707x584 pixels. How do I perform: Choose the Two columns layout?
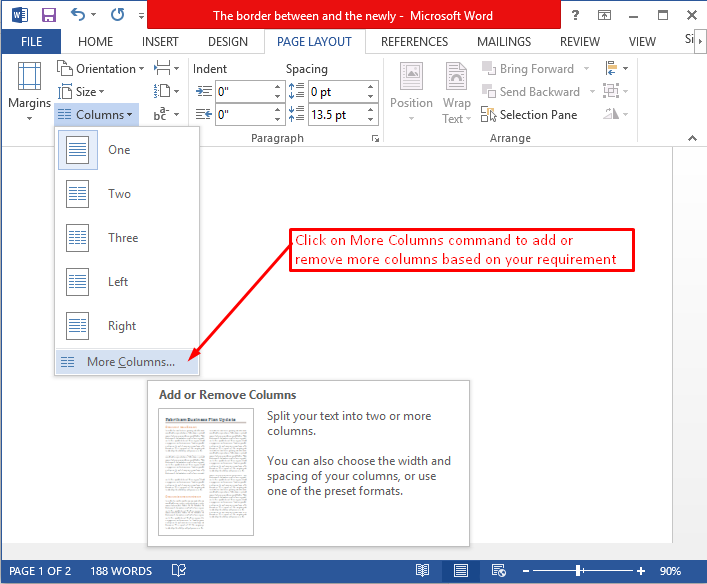click(127, 194)
